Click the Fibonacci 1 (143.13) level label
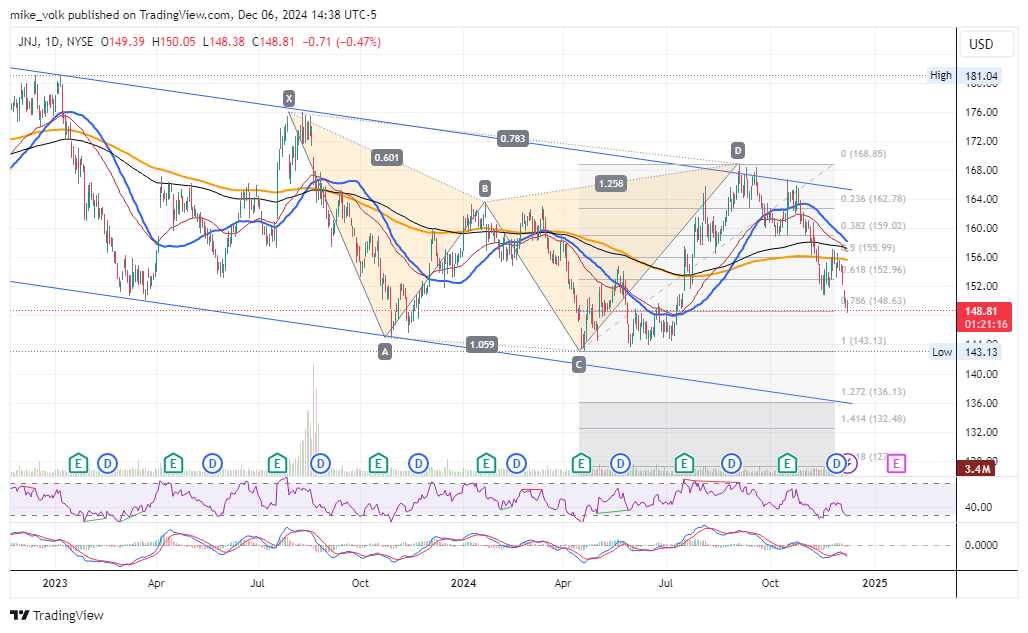This screenshot has width=1028, height=633. (x=863, y=341)
